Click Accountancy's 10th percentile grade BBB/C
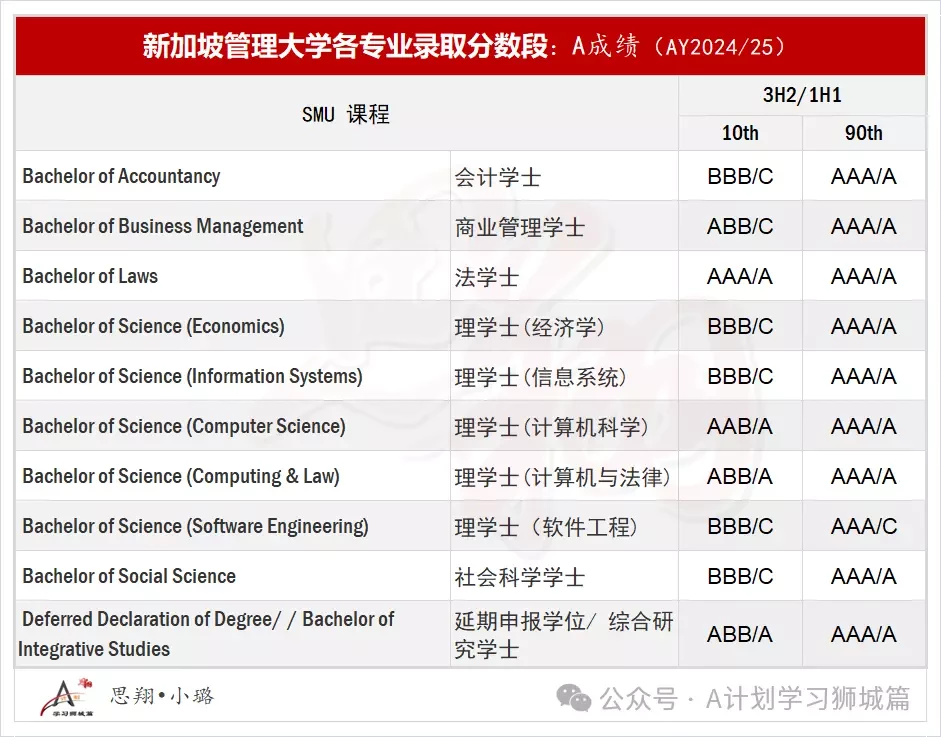Viewport: 941px width, 737px height. [740, 176]
